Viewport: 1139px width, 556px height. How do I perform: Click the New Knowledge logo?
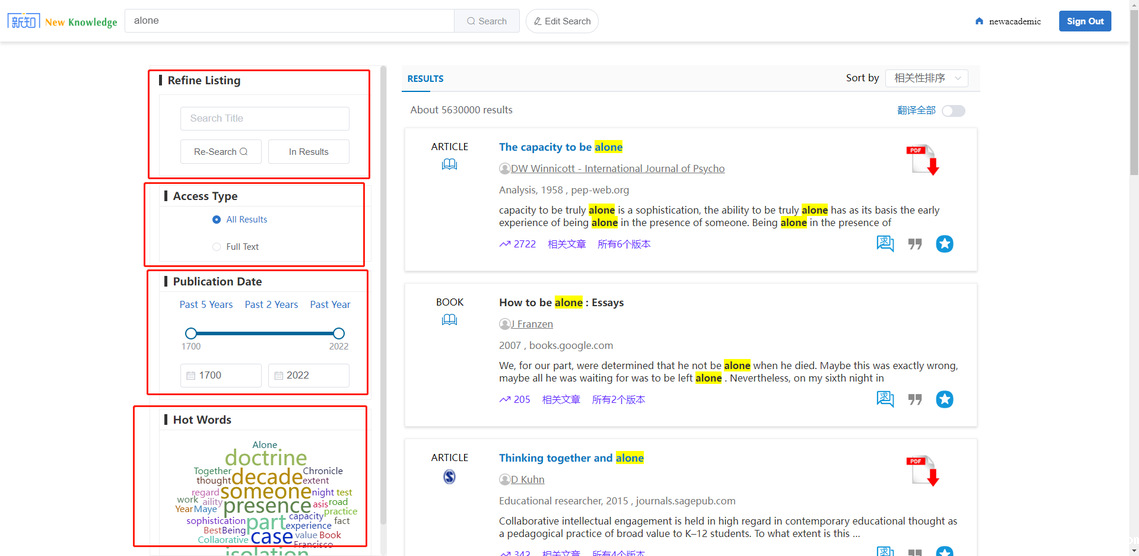62,21
